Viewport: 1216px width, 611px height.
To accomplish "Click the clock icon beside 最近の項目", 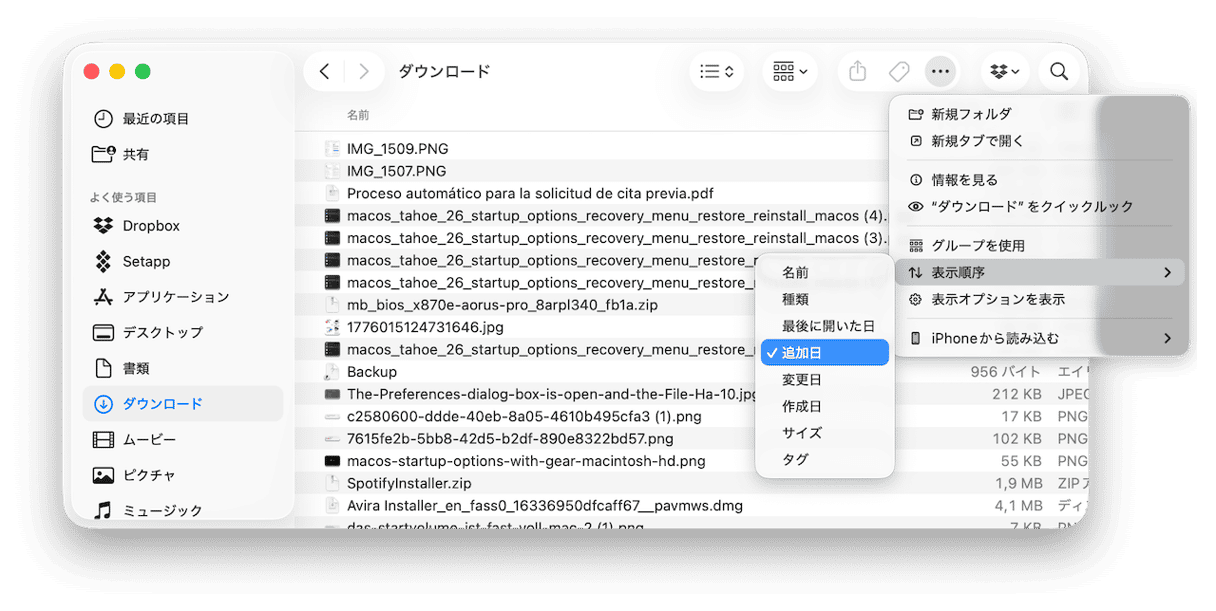I will pos(103,119).
